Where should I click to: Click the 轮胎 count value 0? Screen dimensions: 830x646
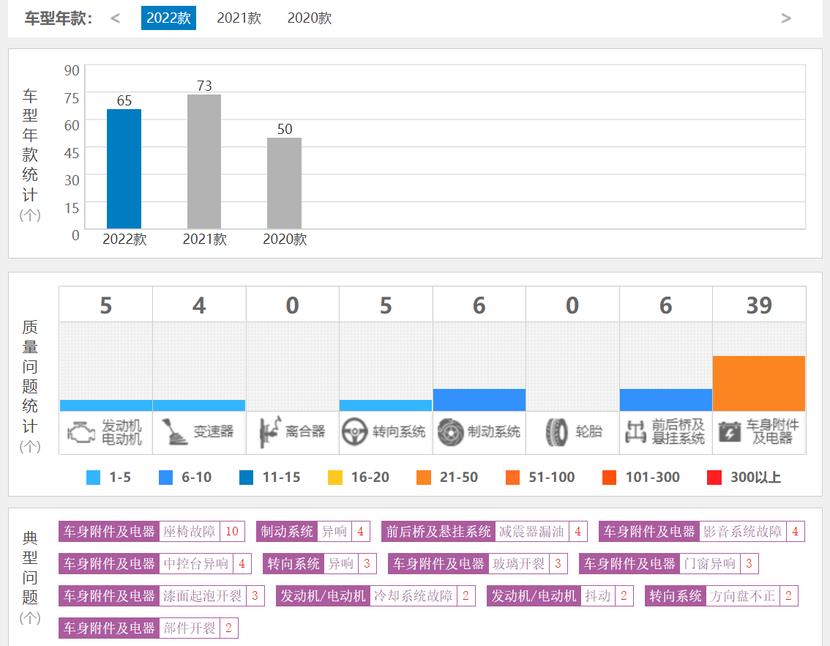(572, 306)
